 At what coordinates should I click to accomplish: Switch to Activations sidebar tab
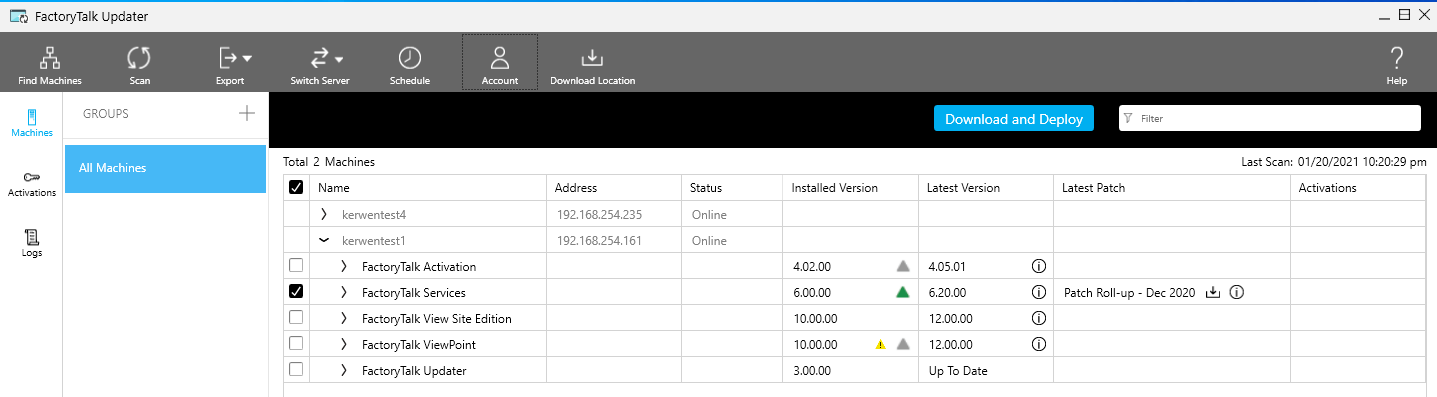(31, 184)
